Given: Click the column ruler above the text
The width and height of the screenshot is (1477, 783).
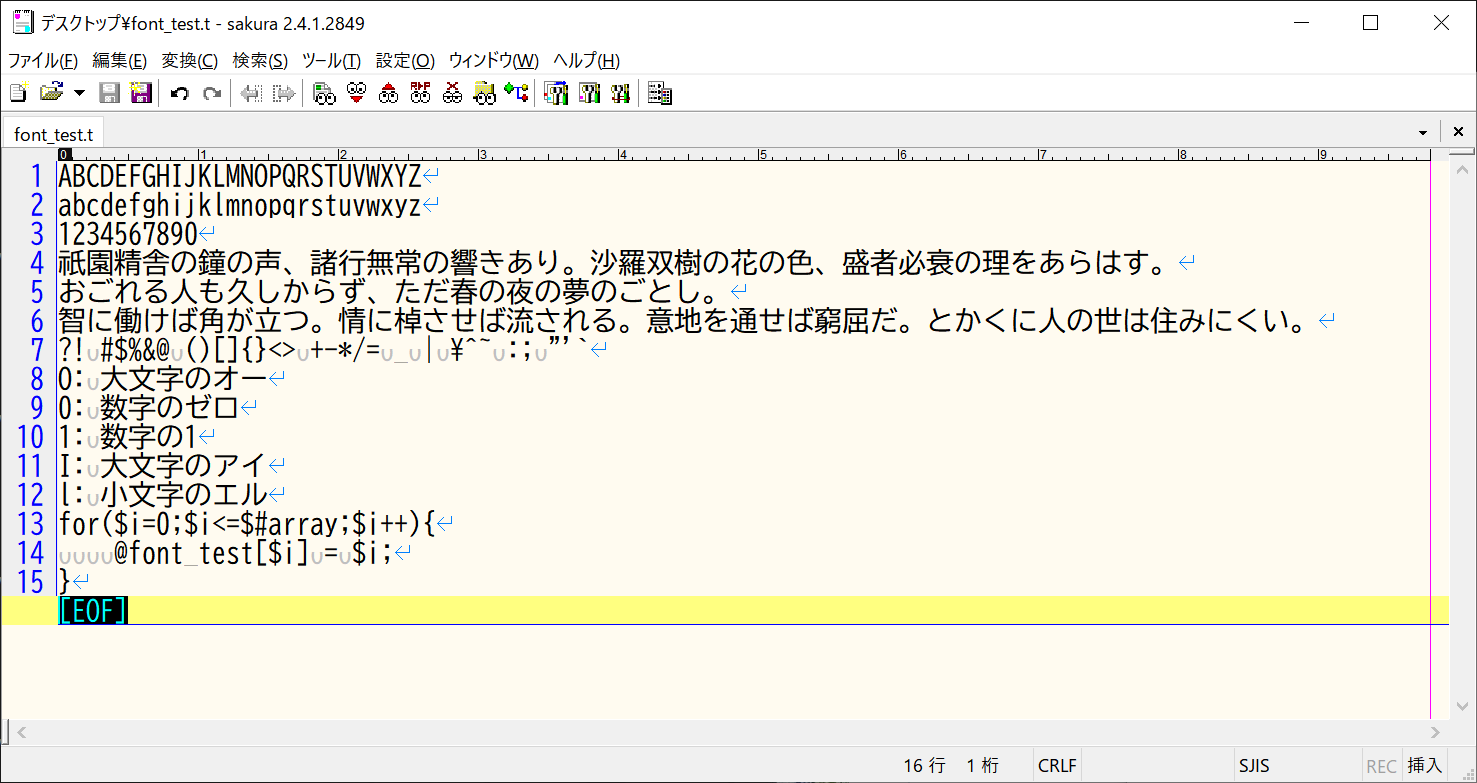Looking at the screenshot, I should (744, 154).
